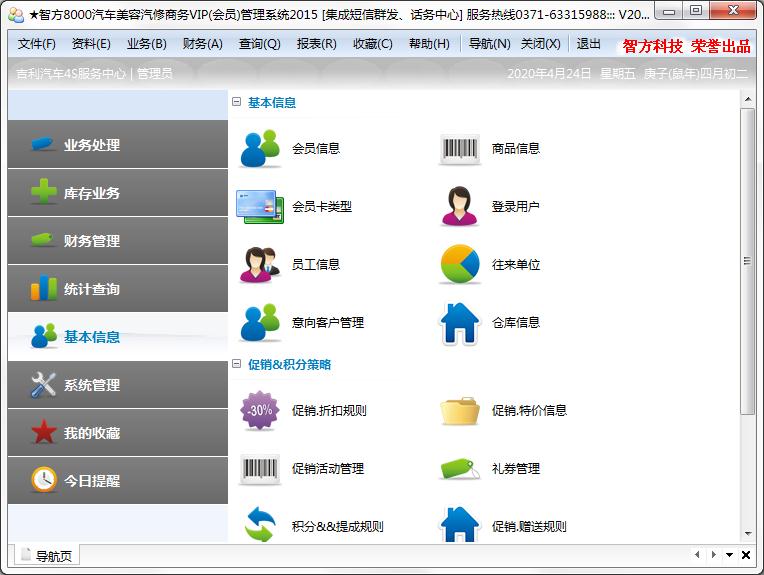Select 库存业务 sidebar label
The width and height of the screenshot is (764, 575).
[92, 193]
